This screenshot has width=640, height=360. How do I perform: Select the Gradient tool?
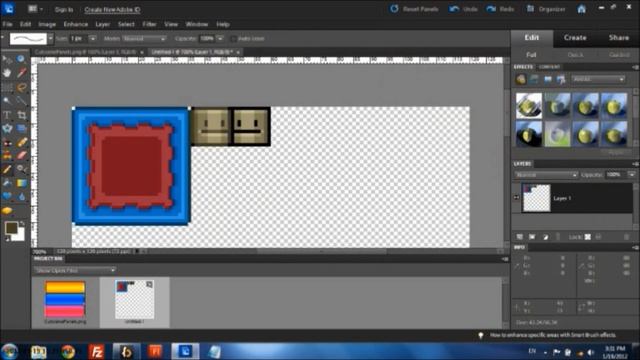[21, 183]
